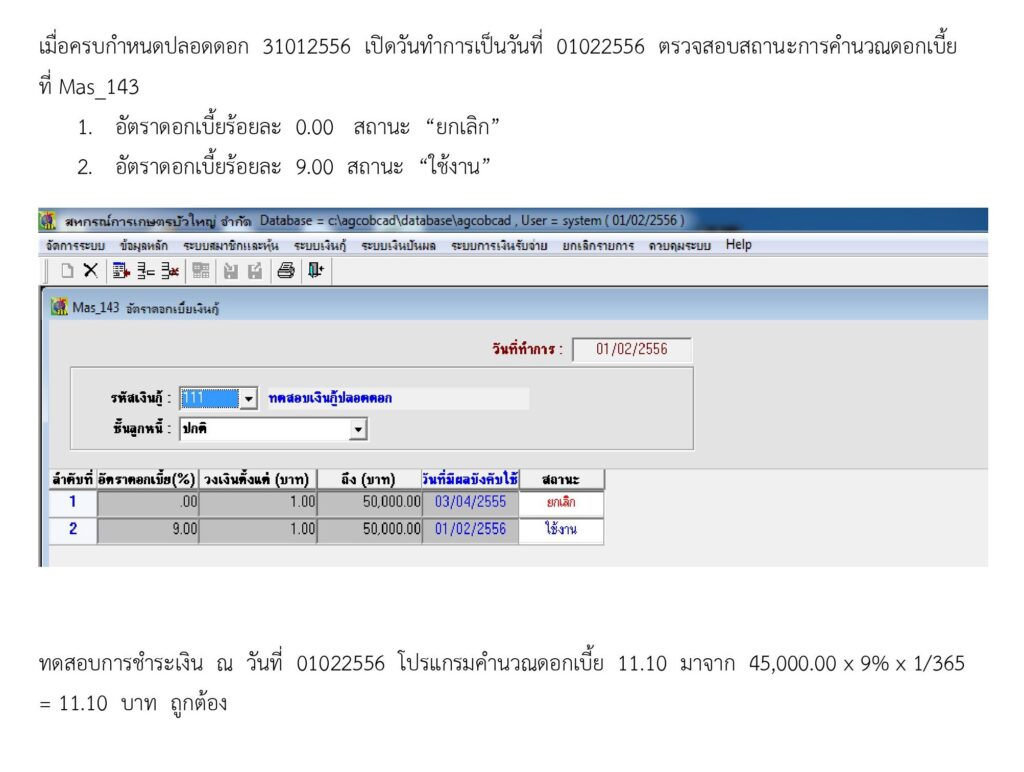This screenshot has height=772, width=1024.
Task: Click the ยกเลิก status cell in row 1
Action: (x=561, y=503)
